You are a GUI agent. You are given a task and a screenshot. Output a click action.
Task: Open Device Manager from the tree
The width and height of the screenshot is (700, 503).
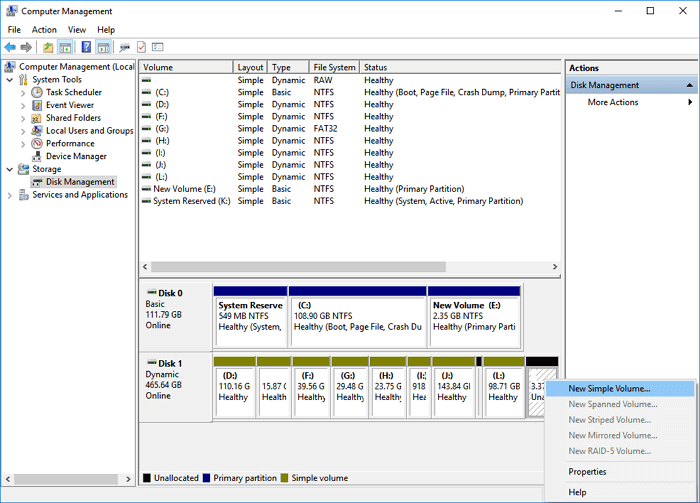click(76, 156)
